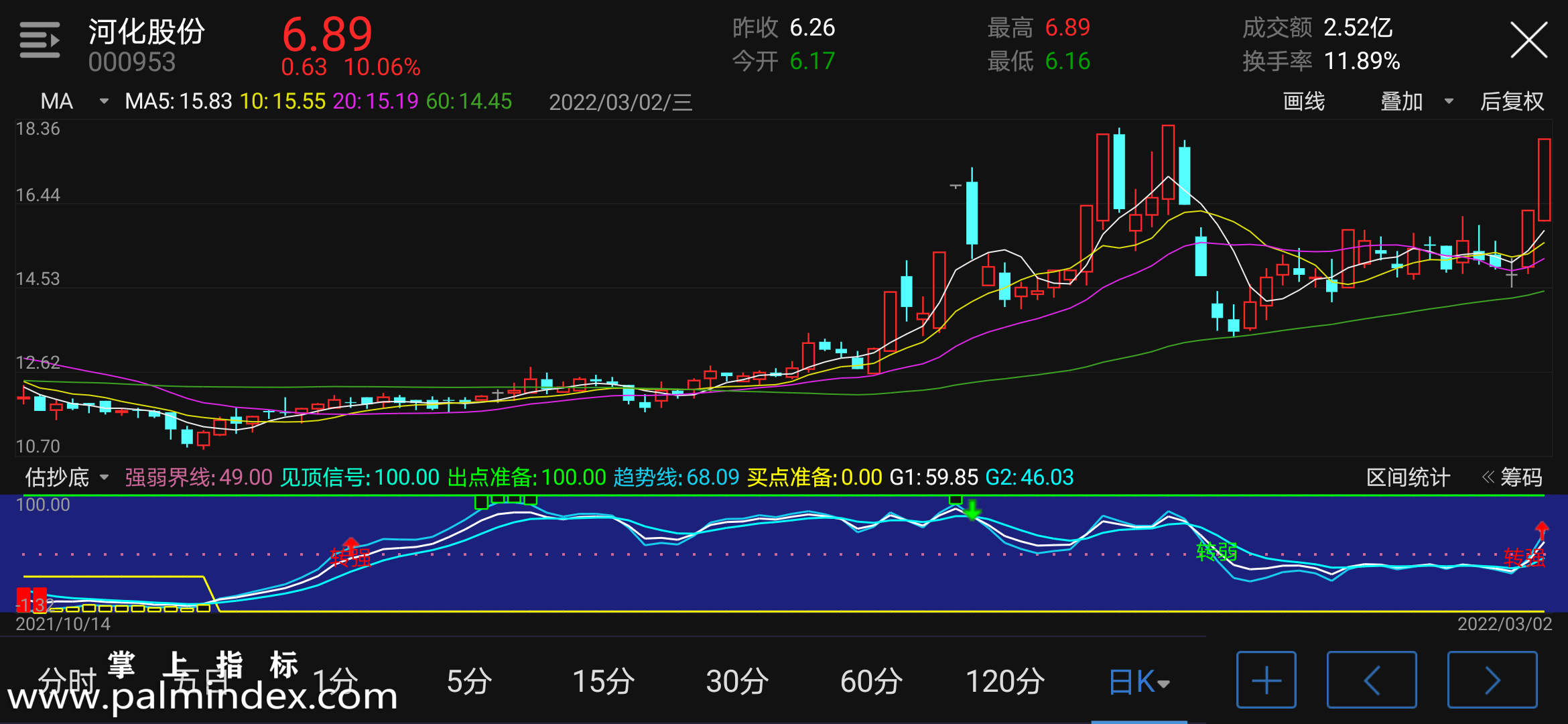
Task: Switch to the 15分 period tab
Action: [603, 681]
